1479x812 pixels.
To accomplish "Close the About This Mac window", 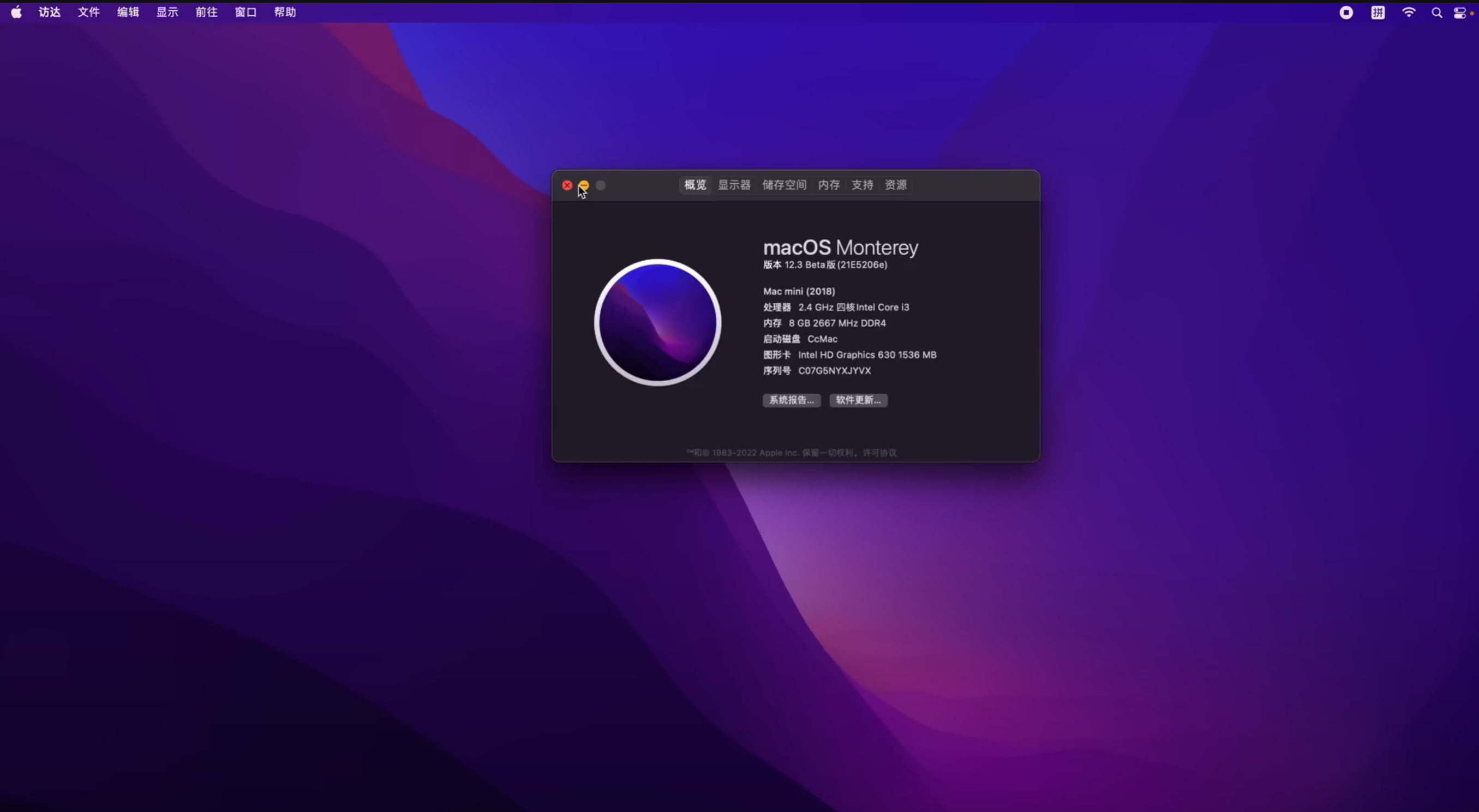I will point(567,185).
